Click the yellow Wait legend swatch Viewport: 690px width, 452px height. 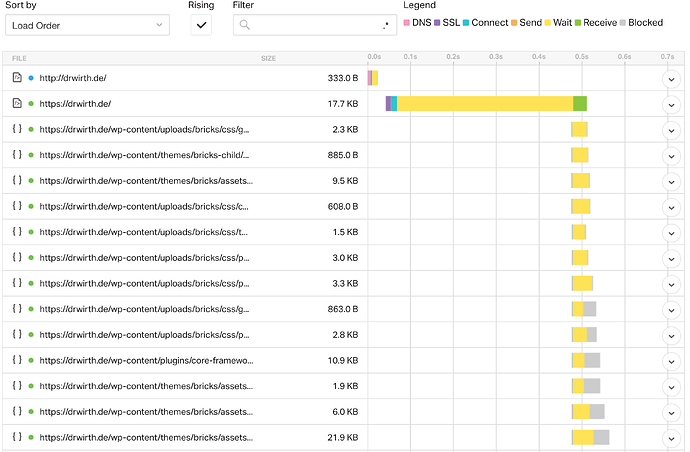[x=547, y=22]
